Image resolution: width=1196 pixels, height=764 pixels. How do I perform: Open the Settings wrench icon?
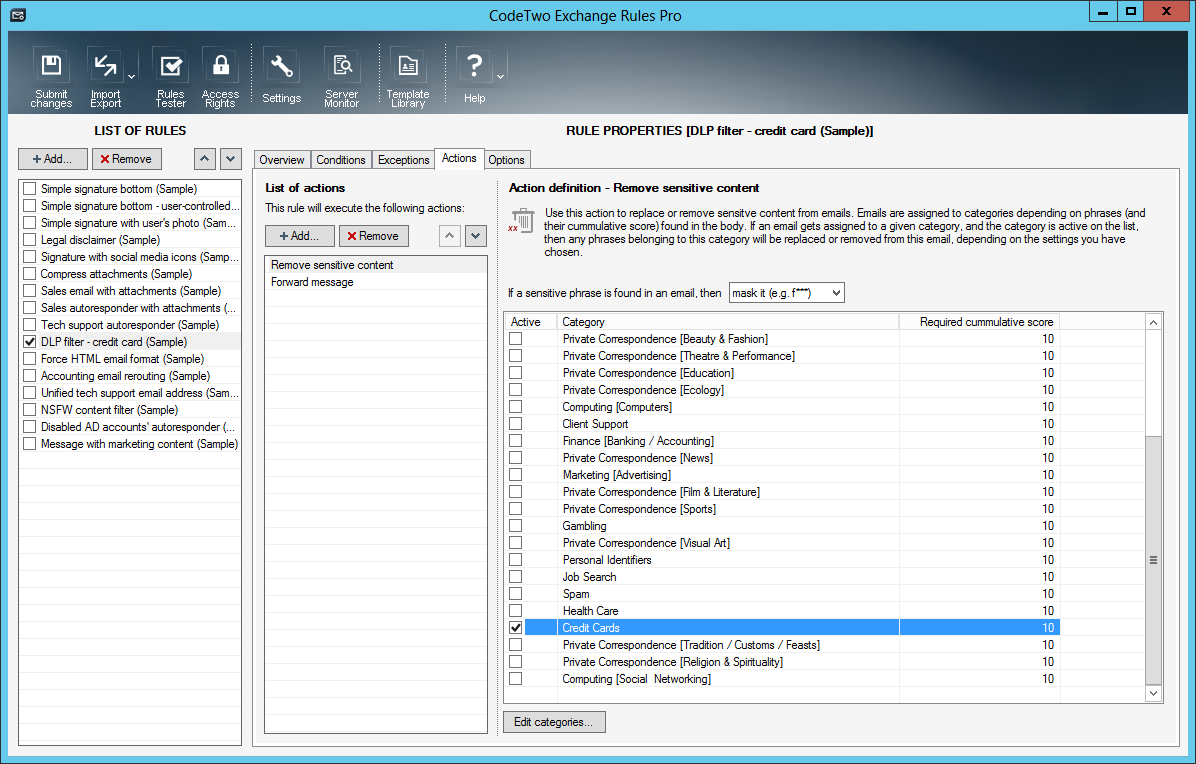coord(281,77)
